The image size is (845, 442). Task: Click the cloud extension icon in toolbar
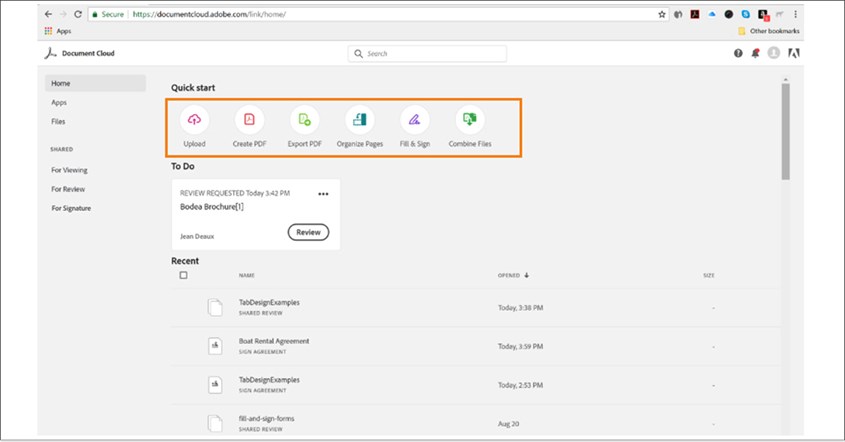tap(712, 15)
